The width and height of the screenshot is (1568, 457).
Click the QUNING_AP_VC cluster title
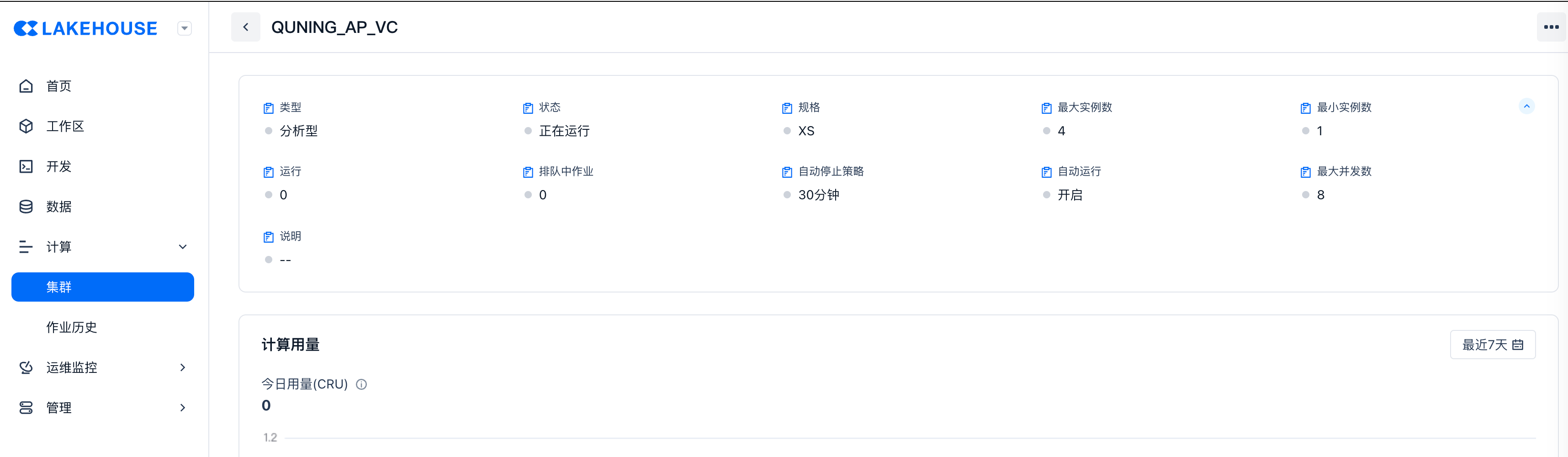click(x=334, y=27)
